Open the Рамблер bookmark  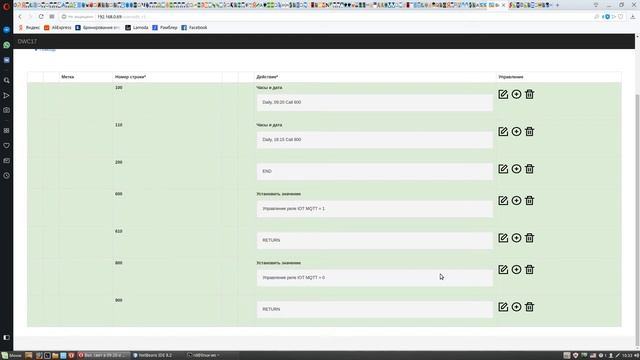(165, 27)
